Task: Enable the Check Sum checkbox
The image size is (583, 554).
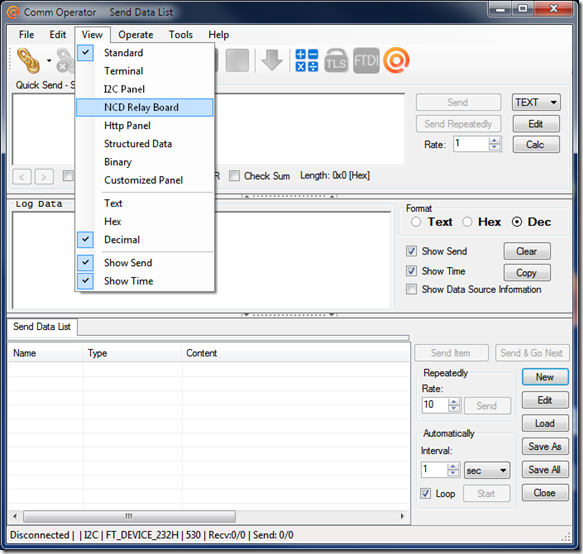Action: tap(234, 175)
